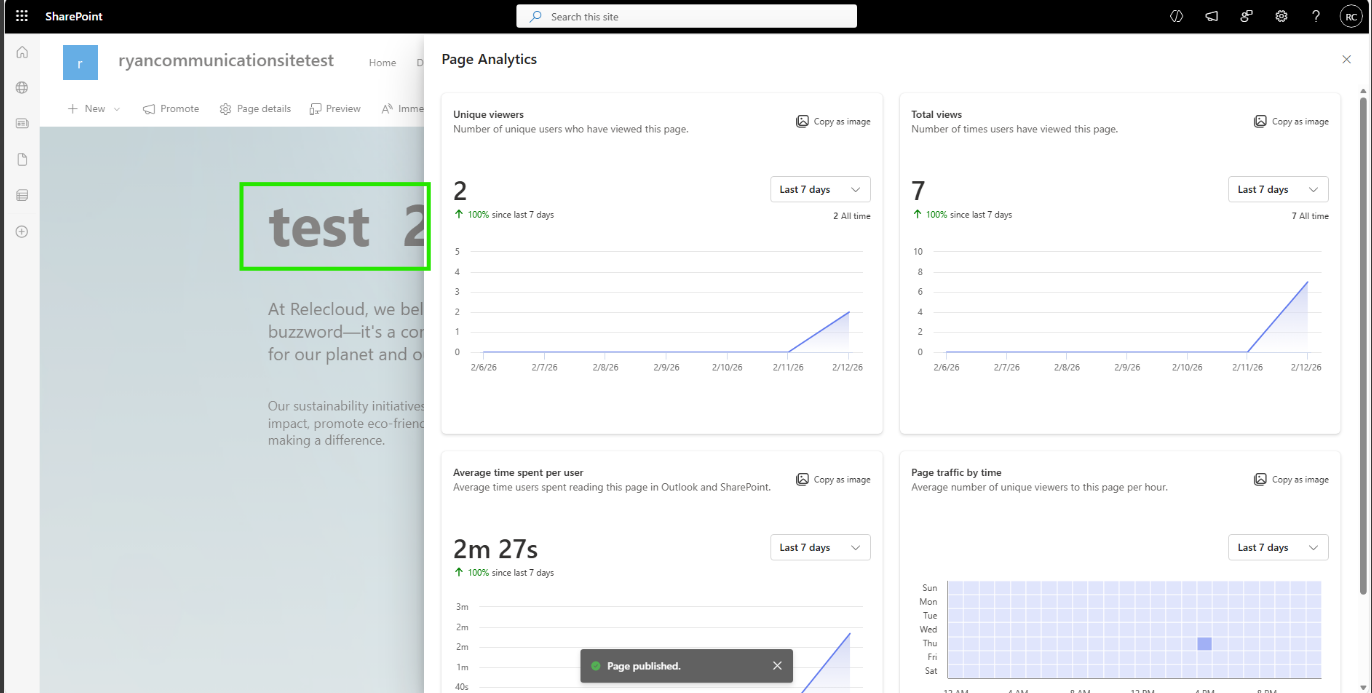Click 'Average time spent per user' title
Image resolution: width=1372 pixels, height=693 pixels.
click(x=518, y=472)
